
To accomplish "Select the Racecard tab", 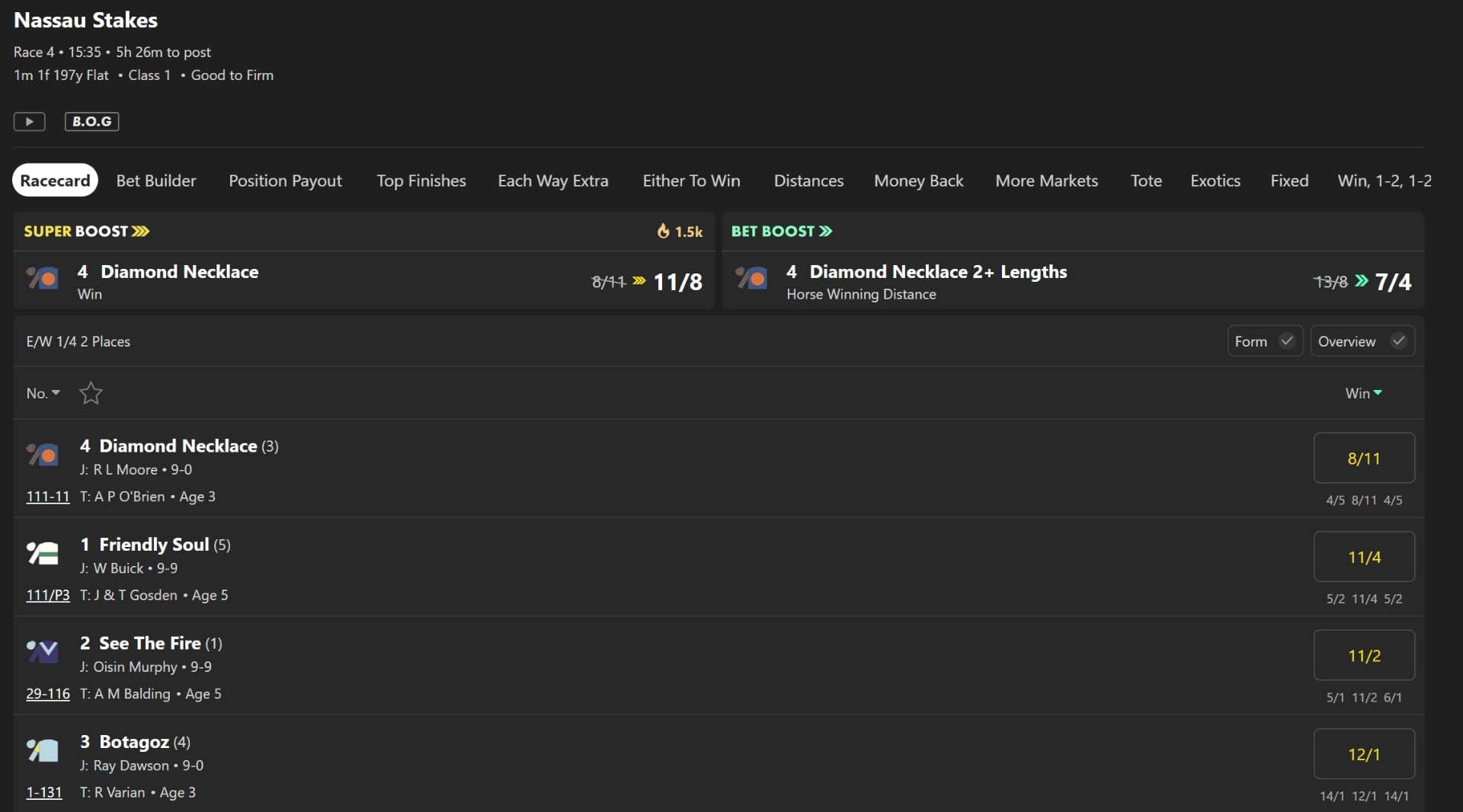I will (55, 181).
